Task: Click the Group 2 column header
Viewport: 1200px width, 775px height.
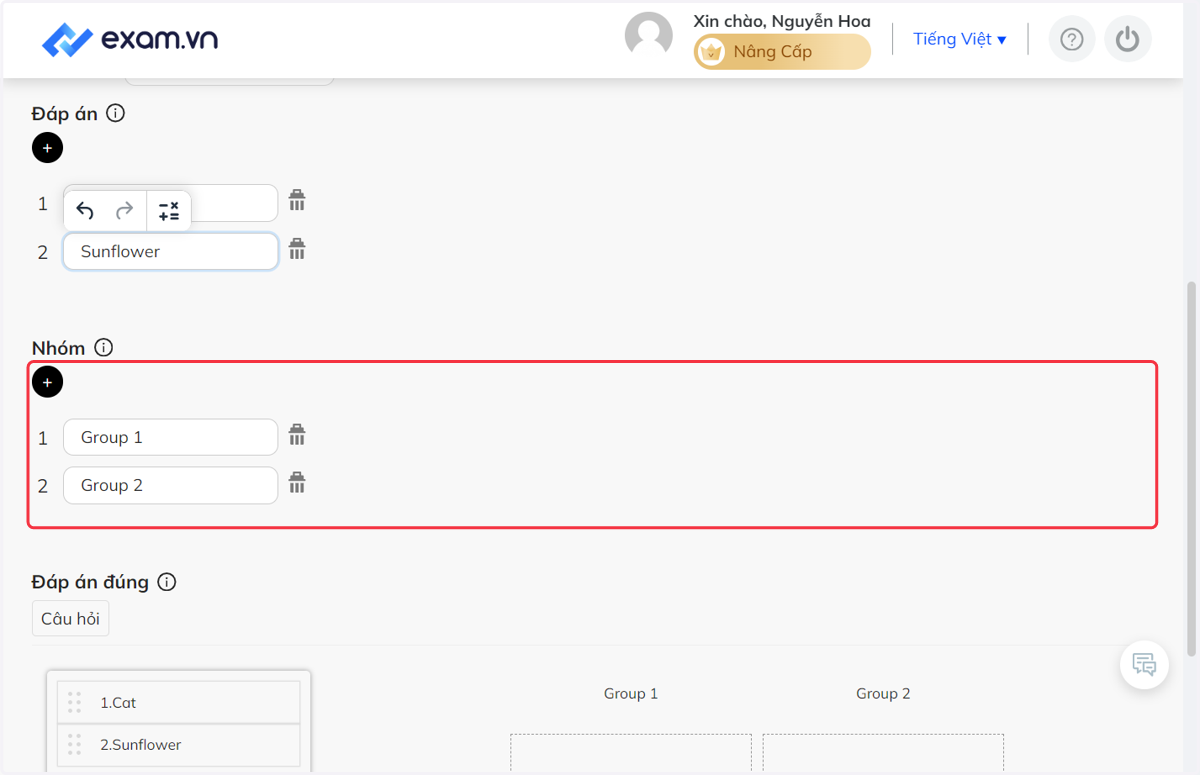Action: [x=883, y=693]
